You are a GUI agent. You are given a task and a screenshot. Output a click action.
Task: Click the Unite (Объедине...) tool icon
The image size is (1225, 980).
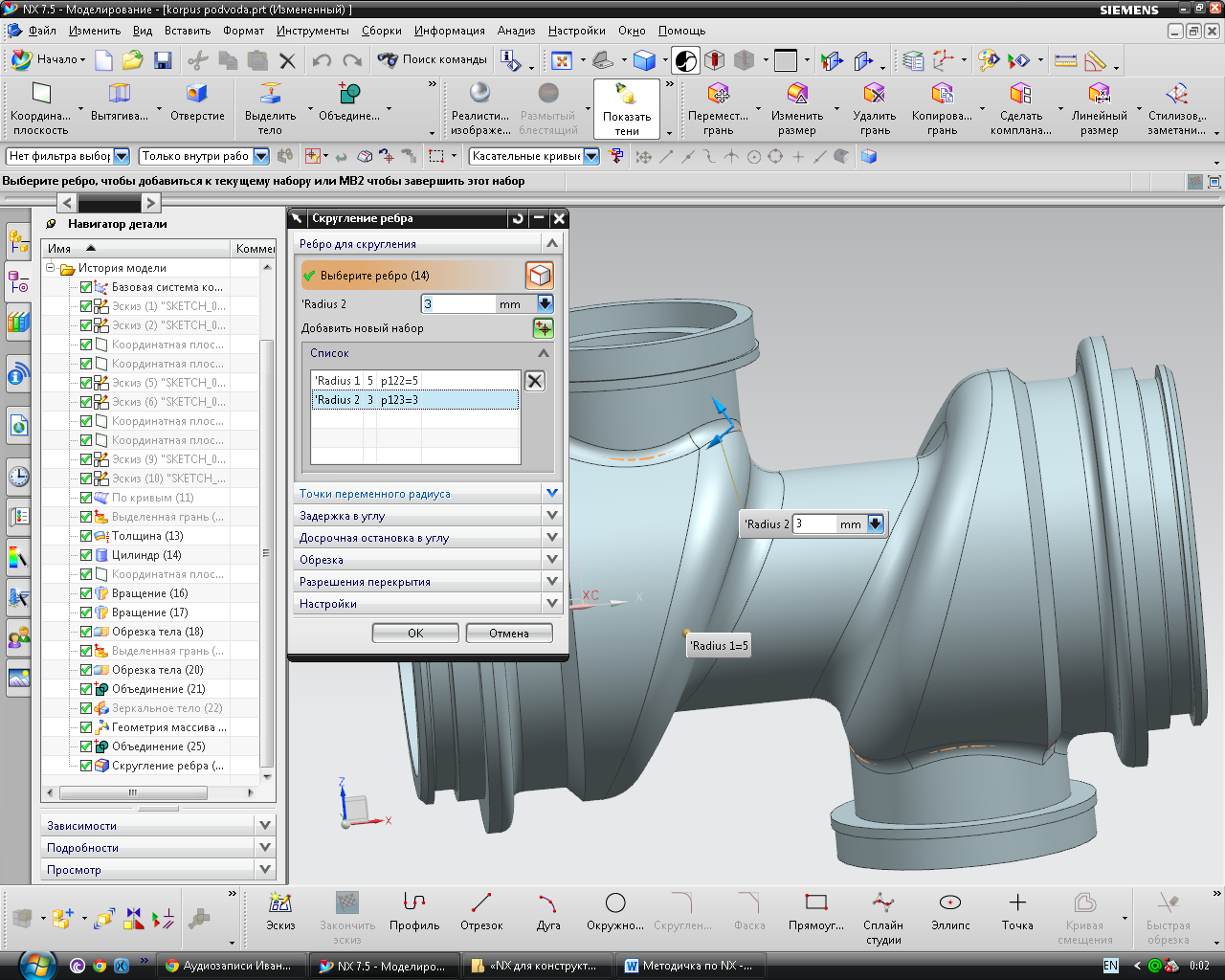[349, 94]
